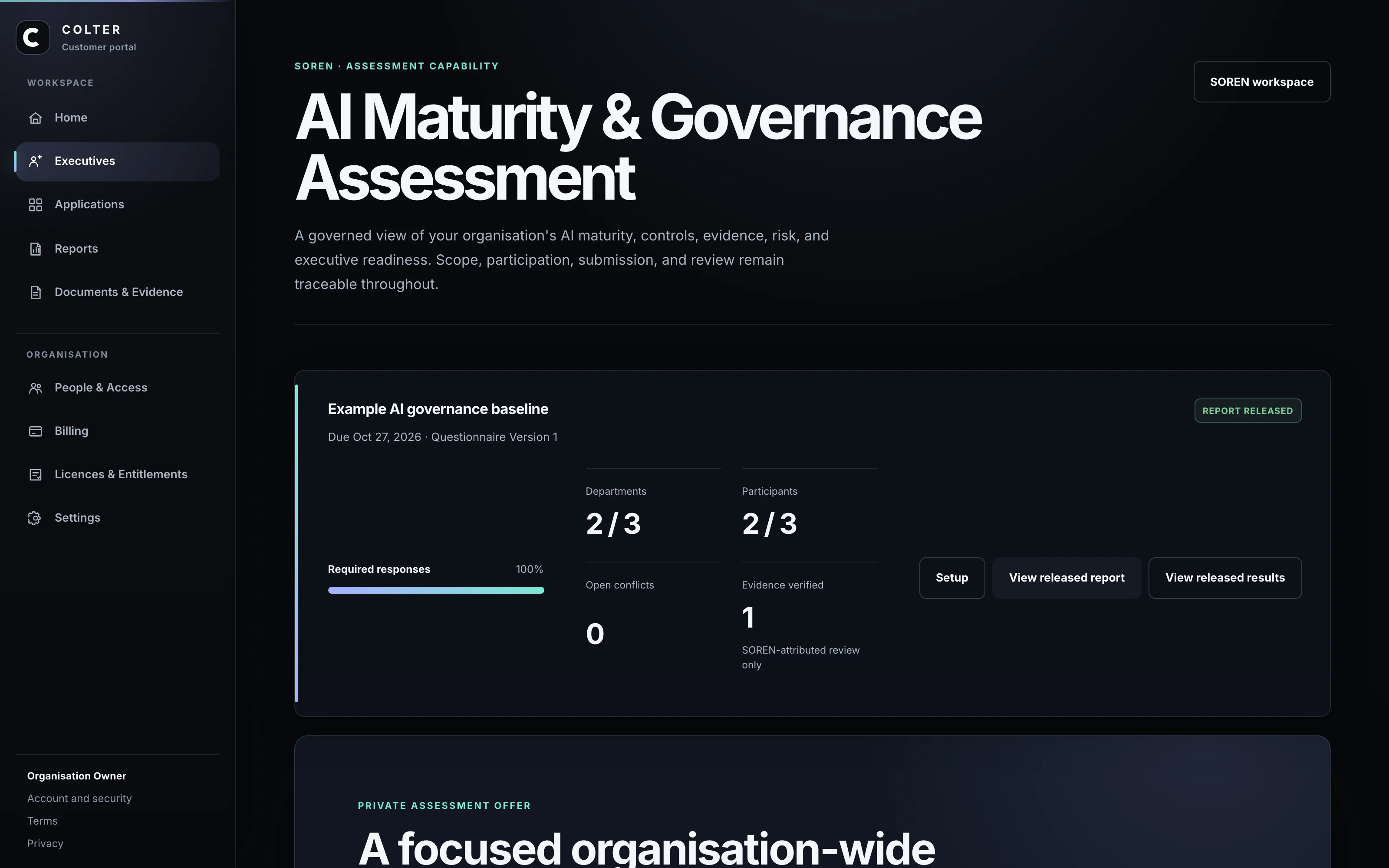Click the Due Oct 27, 2026 text
The image size is (1389, 868).
coord(374,437)
